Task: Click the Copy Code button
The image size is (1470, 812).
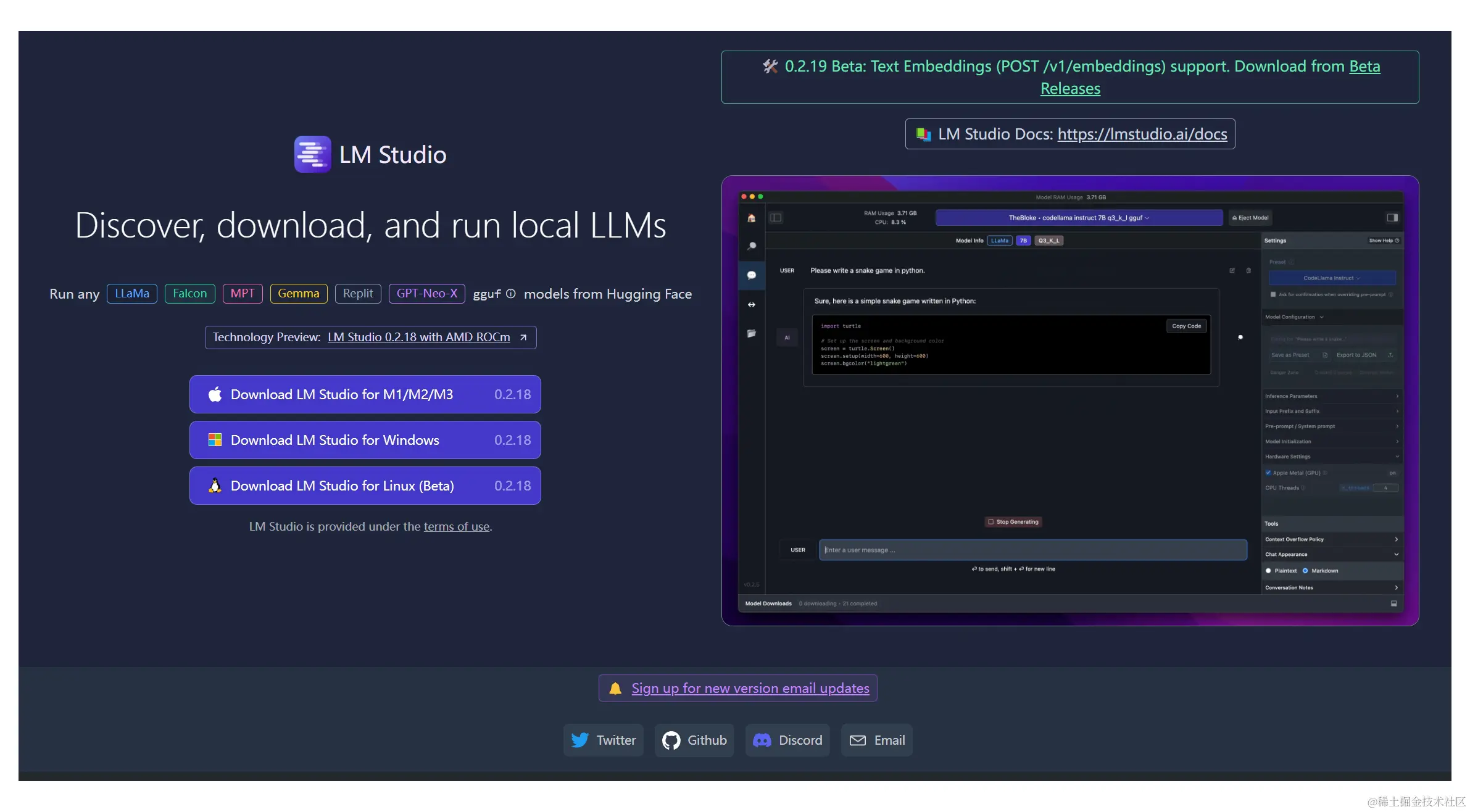Action: (x=1186, y=326)
